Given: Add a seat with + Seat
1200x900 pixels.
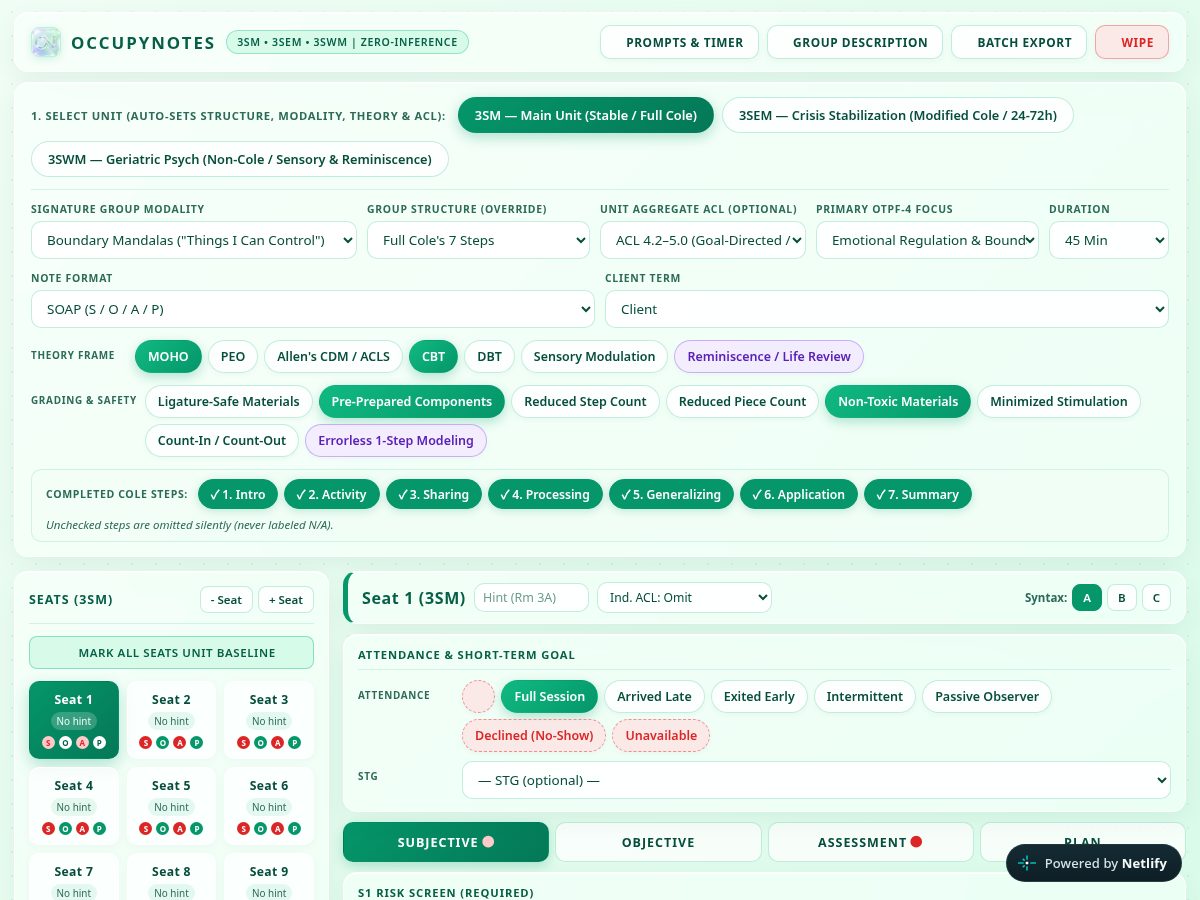Looking at the screenshot, I should pyautogui.click(x=286, y=600).
